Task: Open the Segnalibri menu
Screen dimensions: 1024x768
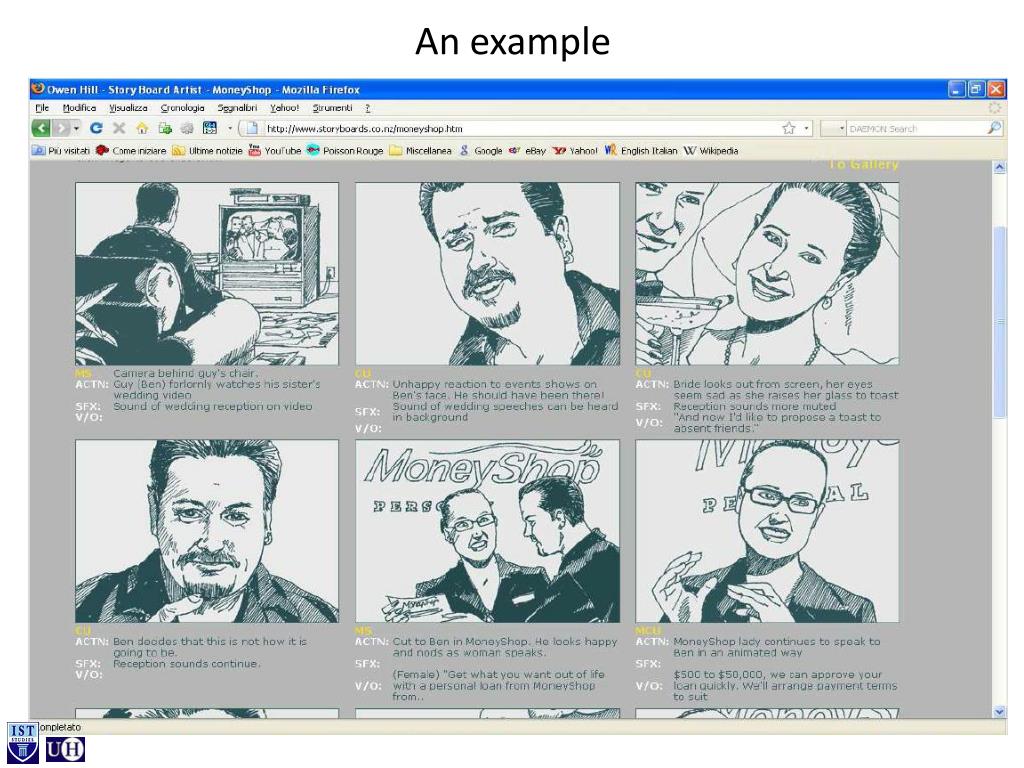Action: (x=237, y=108)
